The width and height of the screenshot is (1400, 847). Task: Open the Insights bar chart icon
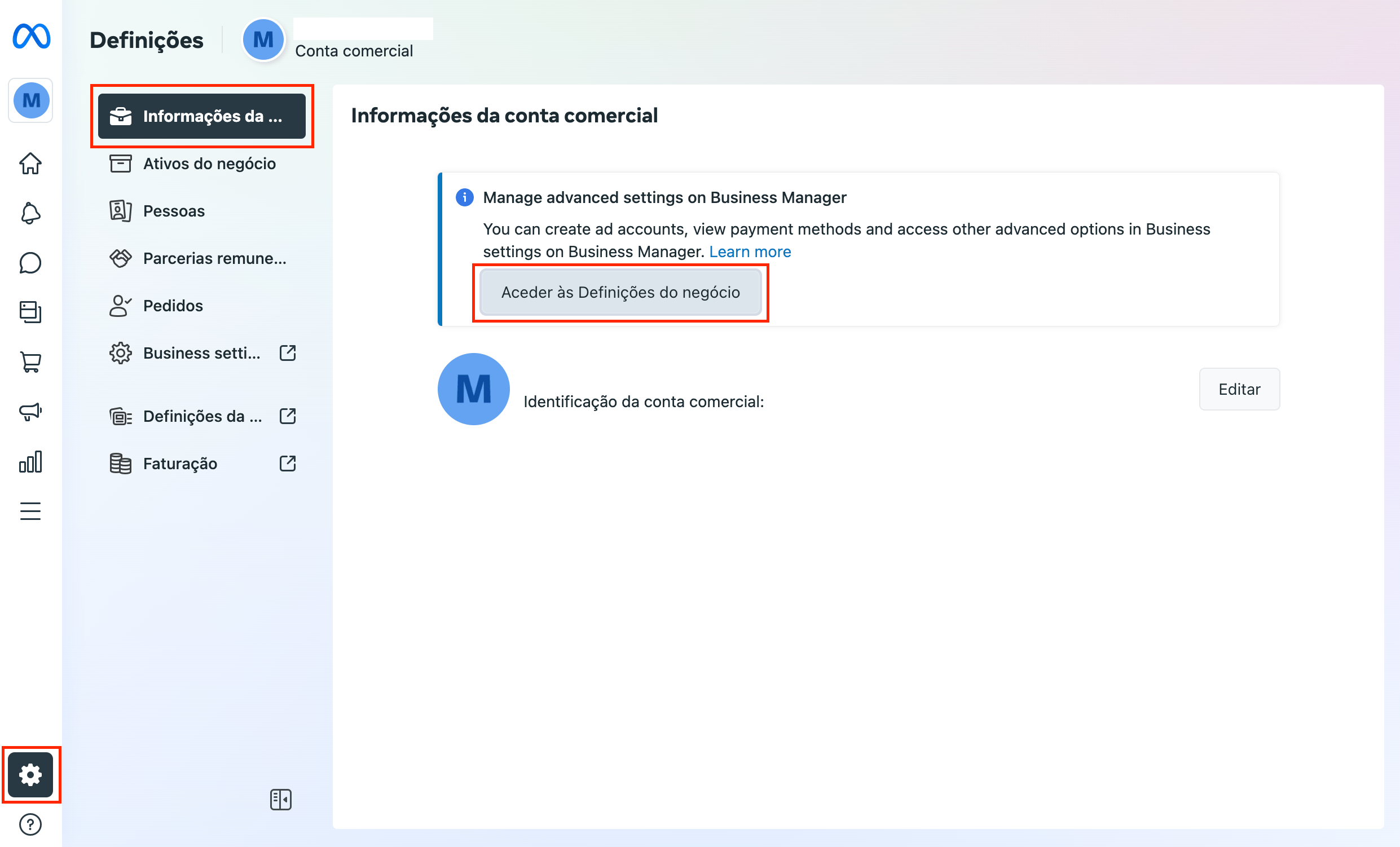[x=30, y=462]
